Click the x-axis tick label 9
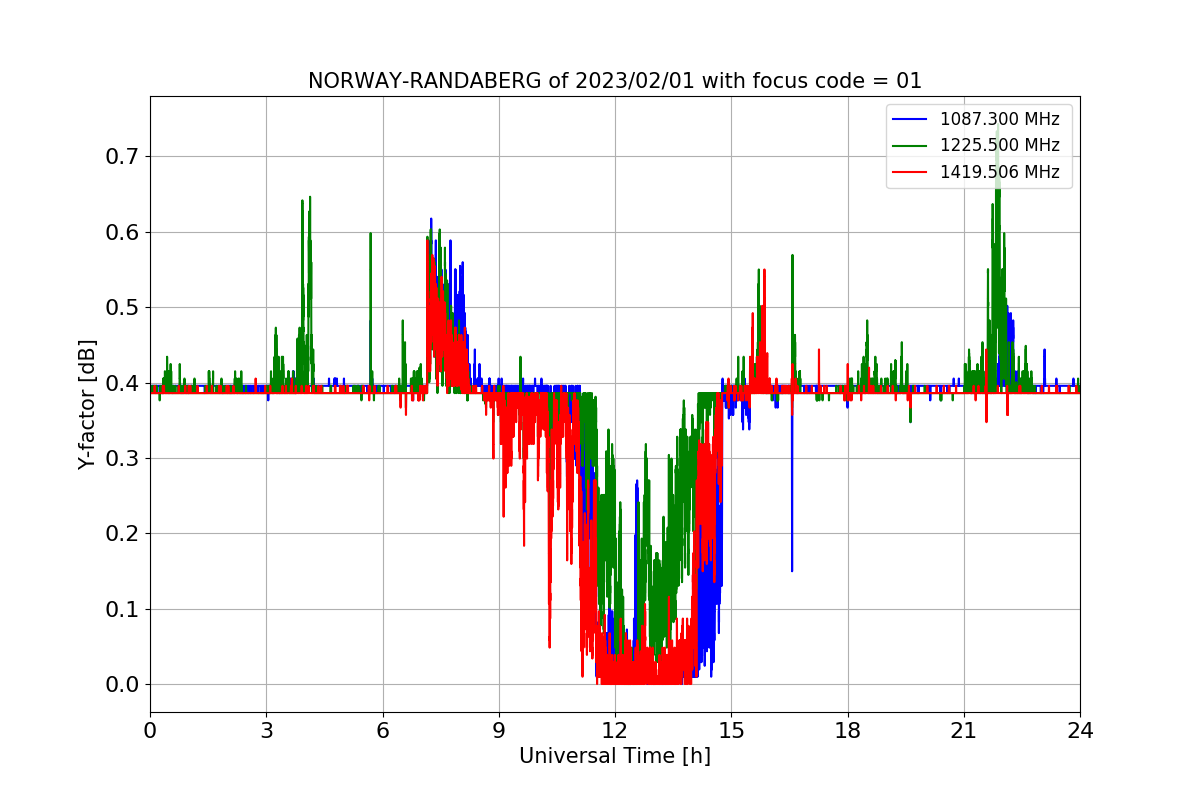The width and height of the screenshot is (1200, 800). [x=499, y=731]
